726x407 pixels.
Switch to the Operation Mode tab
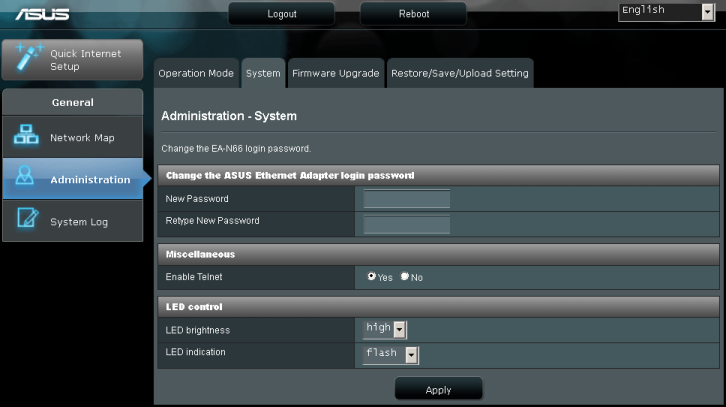pos(196,73)
